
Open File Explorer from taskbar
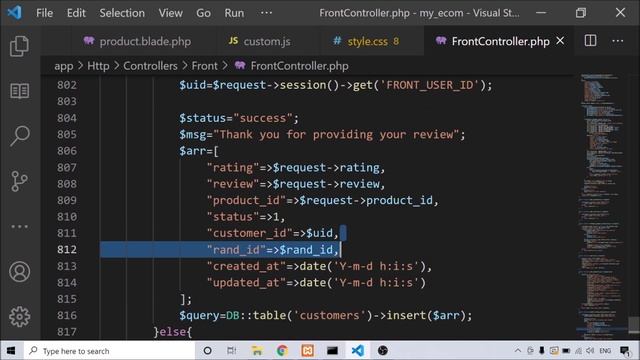click(257, 351)
